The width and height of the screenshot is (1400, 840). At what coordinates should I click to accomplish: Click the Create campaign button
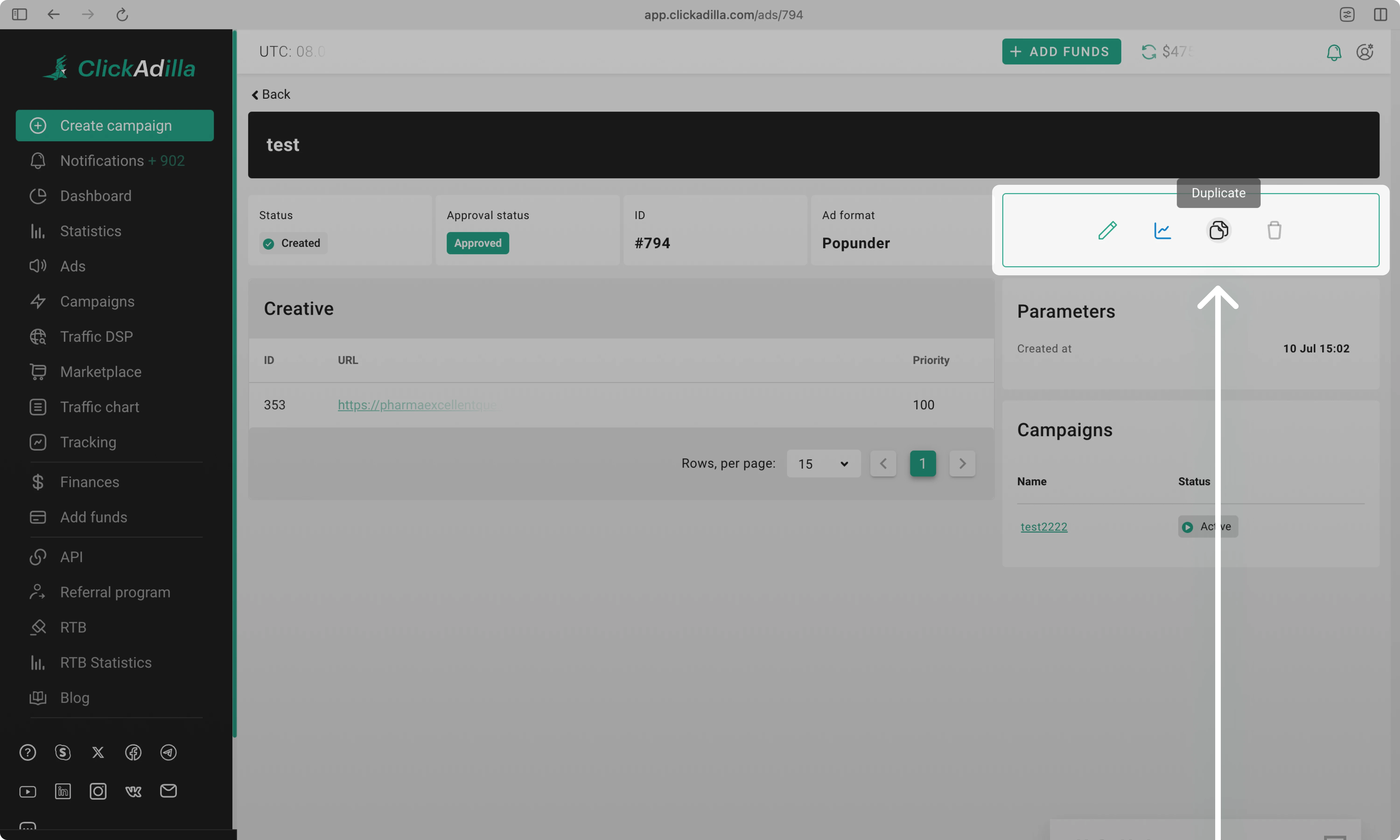[115, 126]
